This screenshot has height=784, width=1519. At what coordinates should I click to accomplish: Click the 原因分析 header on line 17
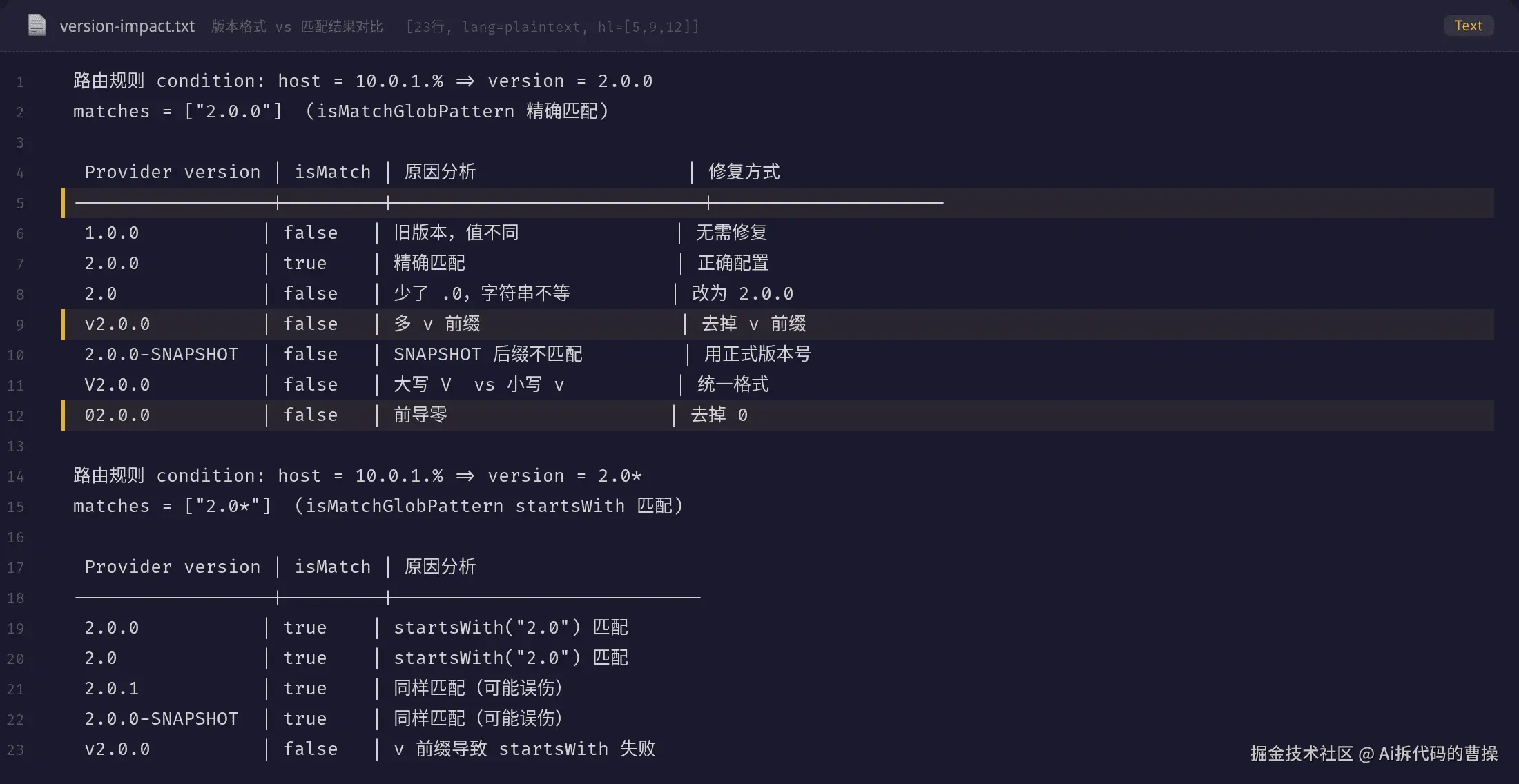[441, 567]
